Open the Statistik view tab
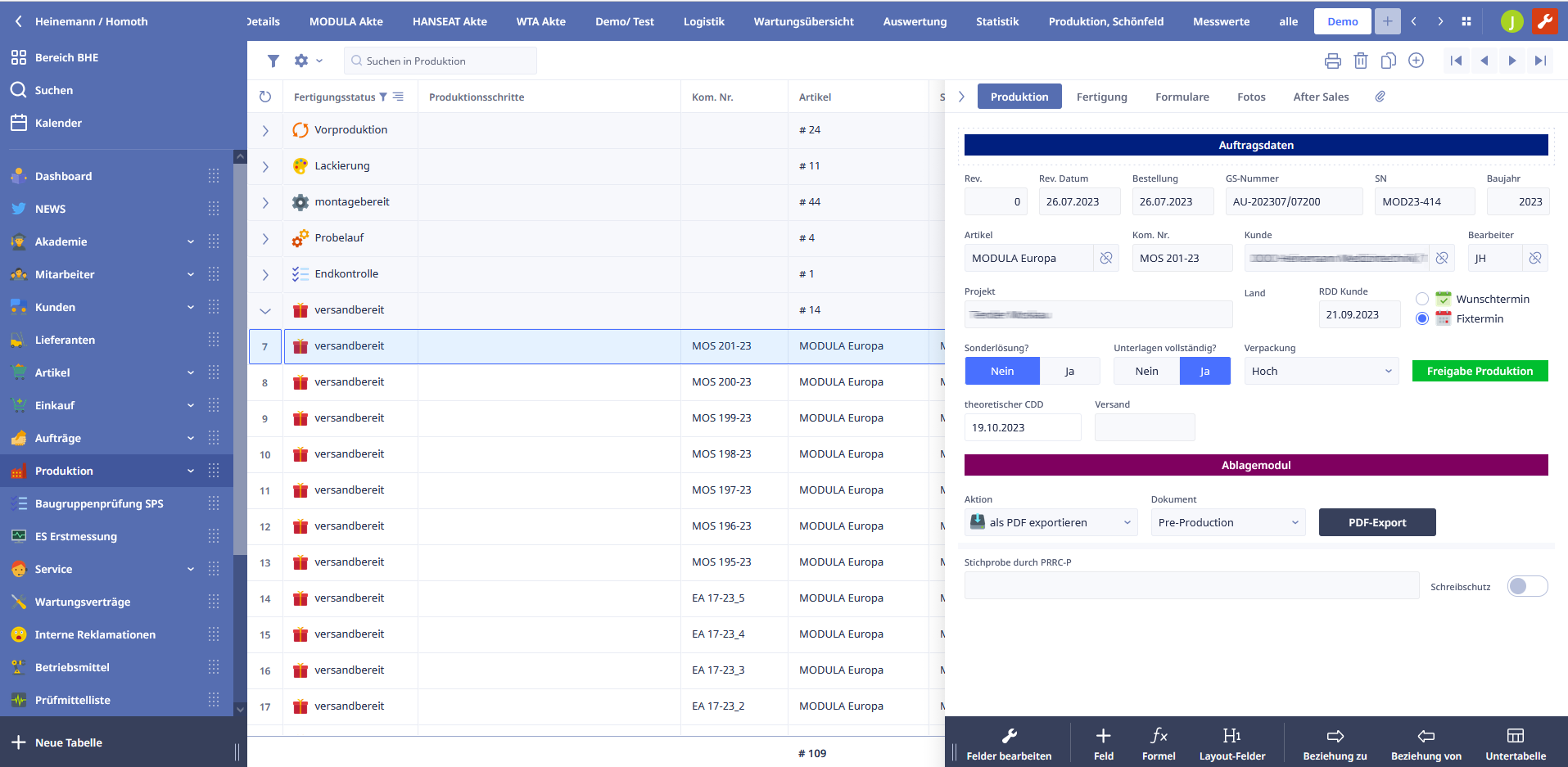The width and height of the screenshot is (1568, 767). click(x=997, y=21)
